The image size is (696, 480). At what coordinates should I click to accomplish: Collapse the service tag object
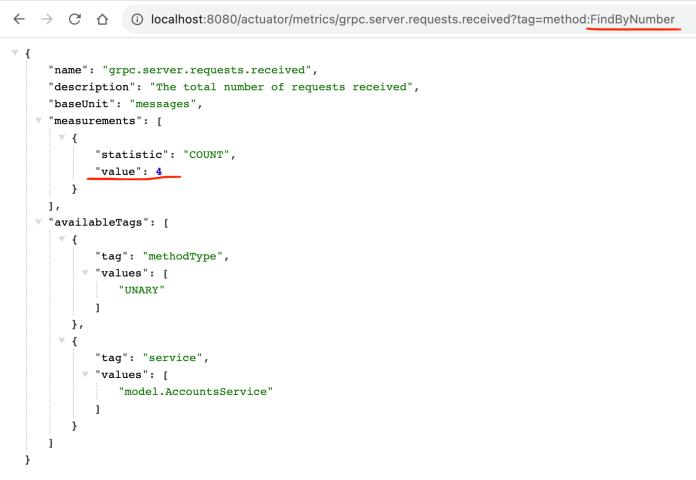tap(62, 341)
